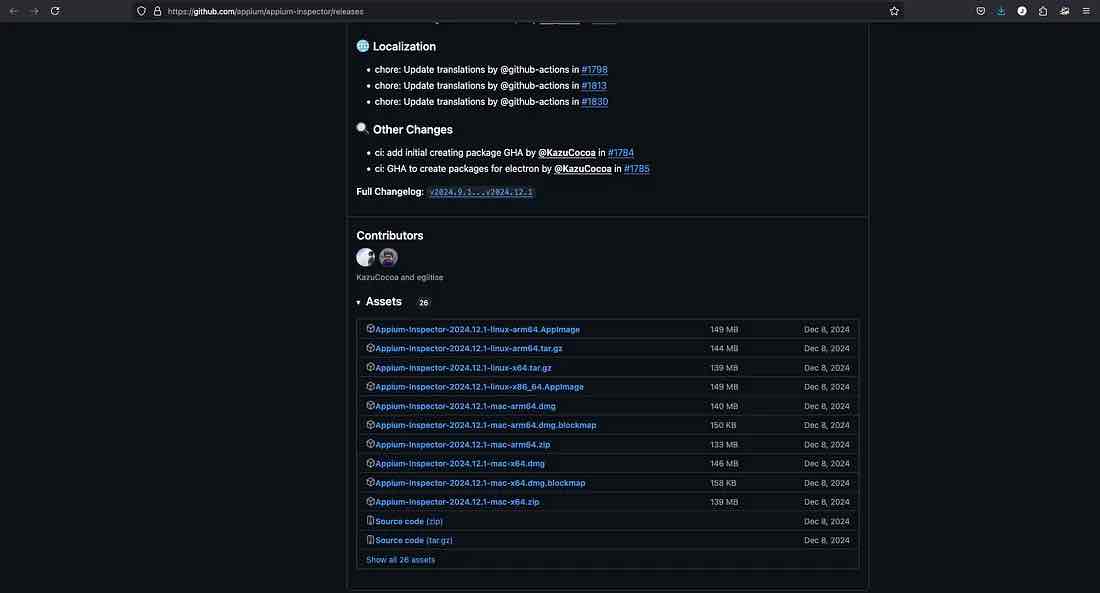Reload the GitHub releases page
This screenshot has width=1100, height=593.
55,11
